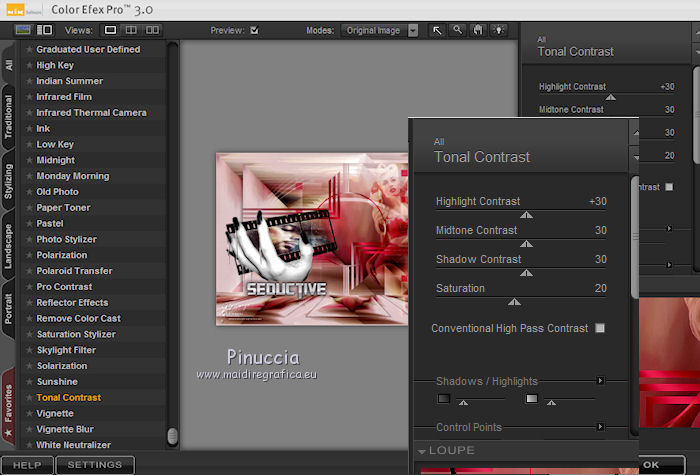Enable Conventional High Pass Contrast checkbox in enlarged panel
The height and width of the screenshot is (475, 700).
pos(600,328)
